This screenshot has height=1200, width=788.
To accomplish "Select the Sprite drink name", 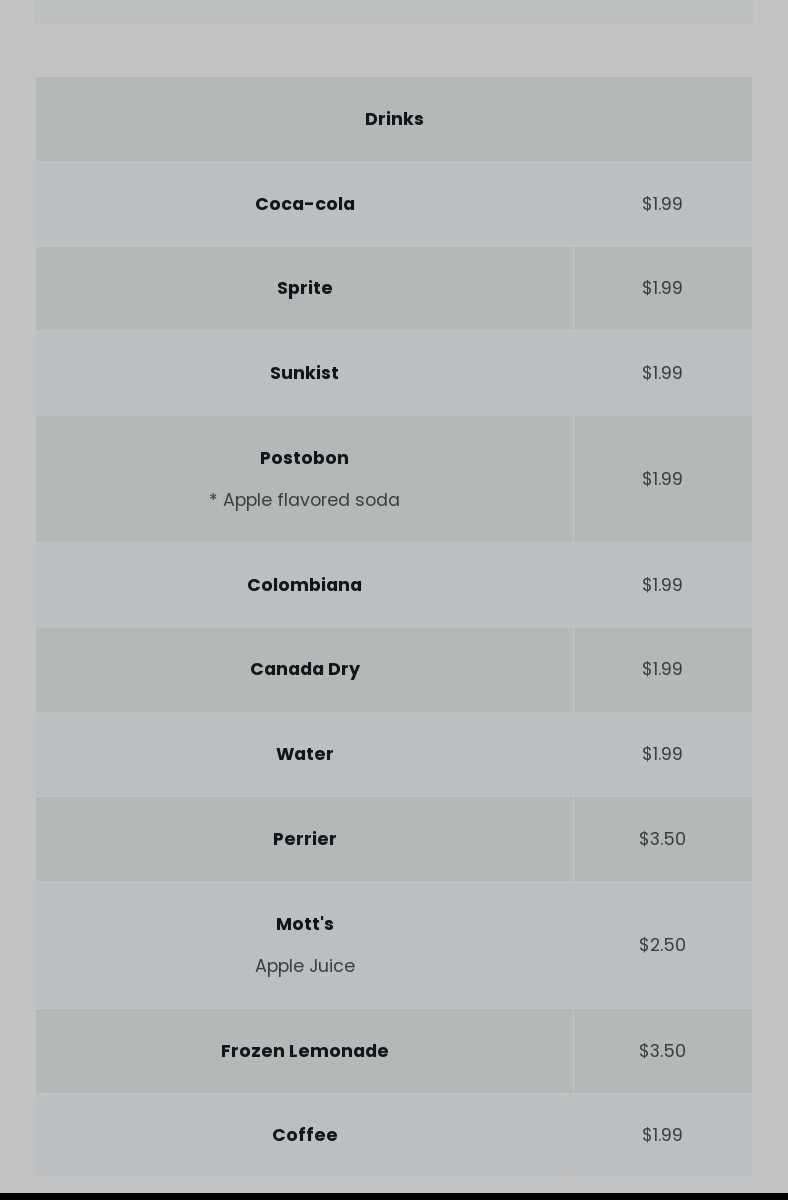I will [x=305, y=288].
